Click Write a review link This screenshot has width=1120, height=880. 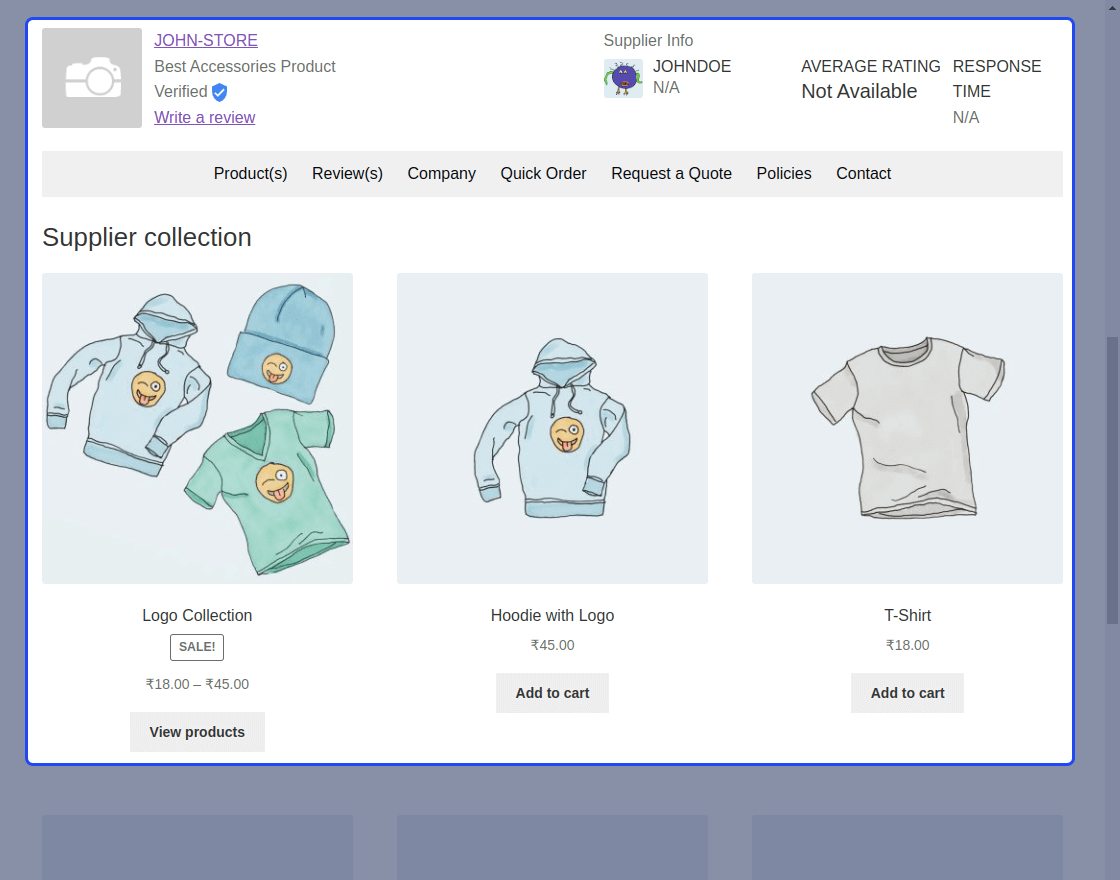[204, 117]
